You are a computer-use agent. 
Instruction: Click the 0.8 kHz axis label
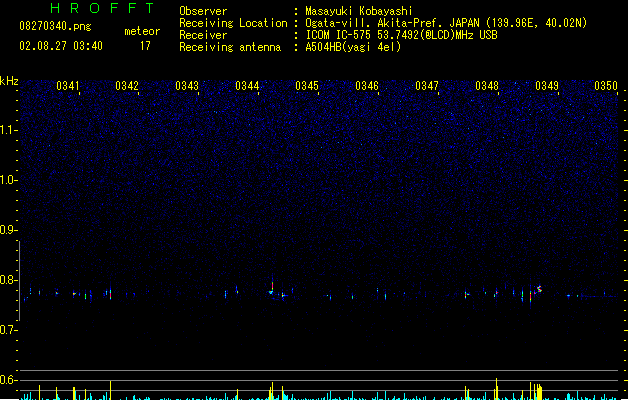click(8, 280)
